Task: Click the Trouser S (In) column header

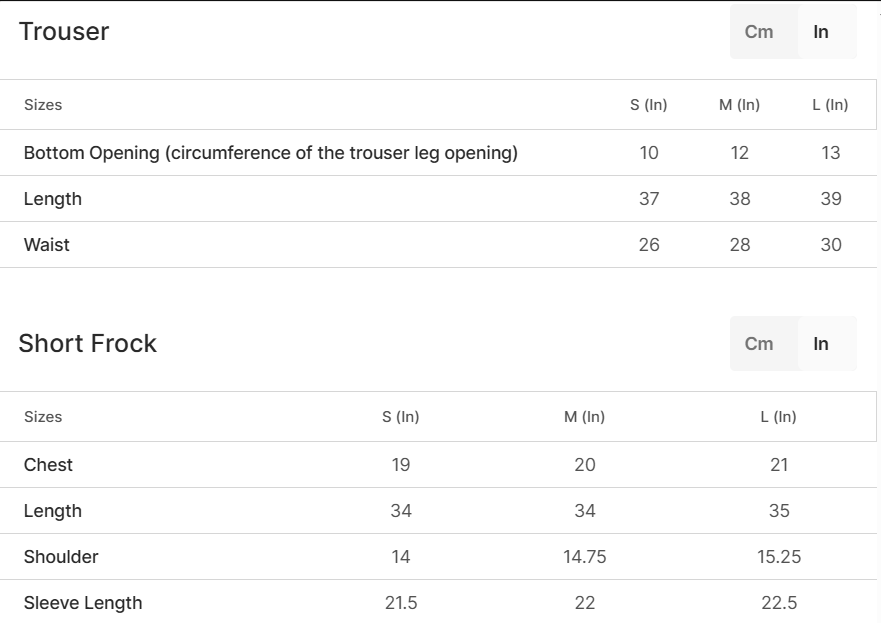Action: 649,105
